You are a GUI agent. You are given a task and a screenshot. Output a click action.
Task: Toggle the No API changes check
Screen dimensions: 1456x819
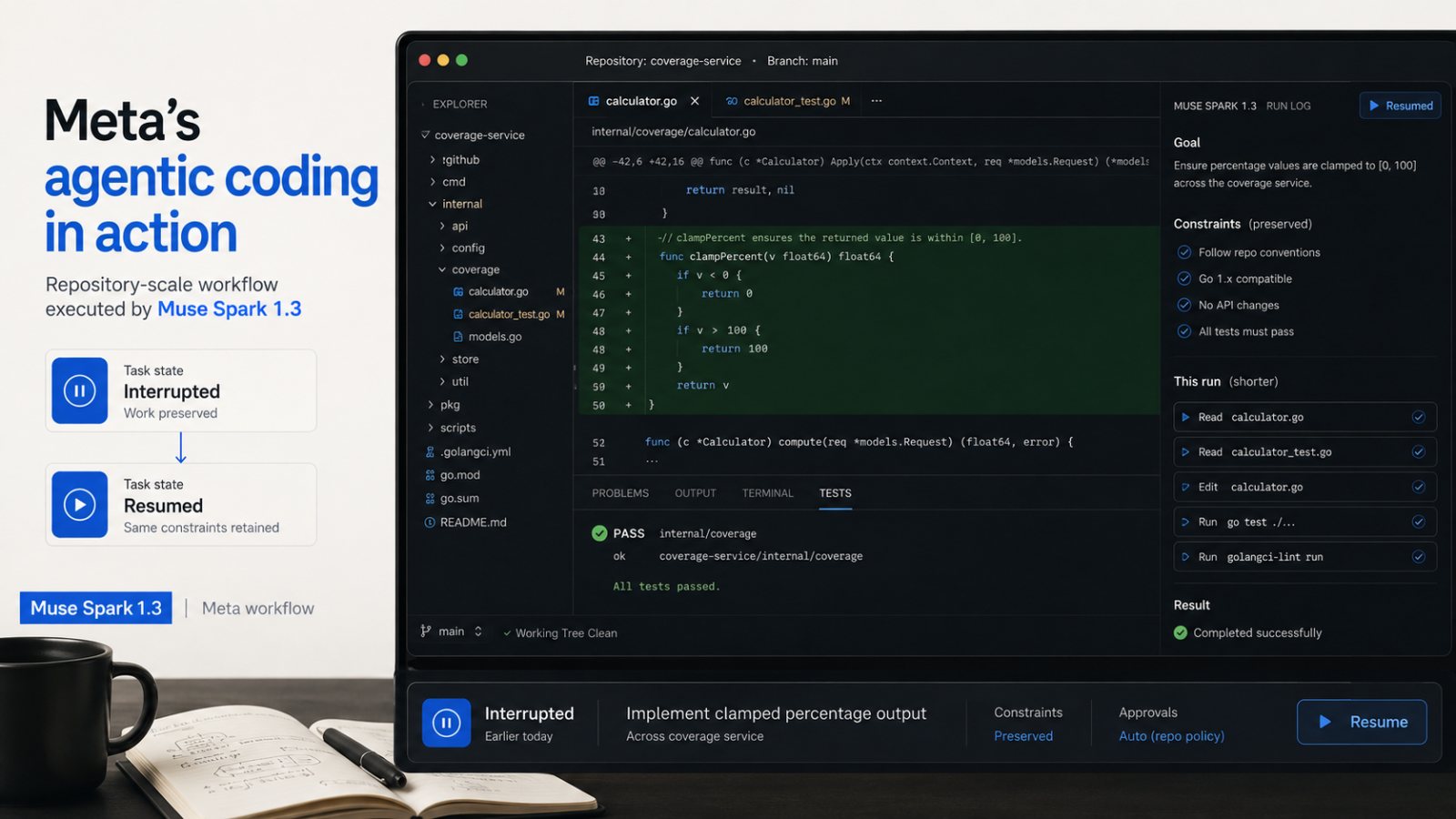click(1184, 305)
